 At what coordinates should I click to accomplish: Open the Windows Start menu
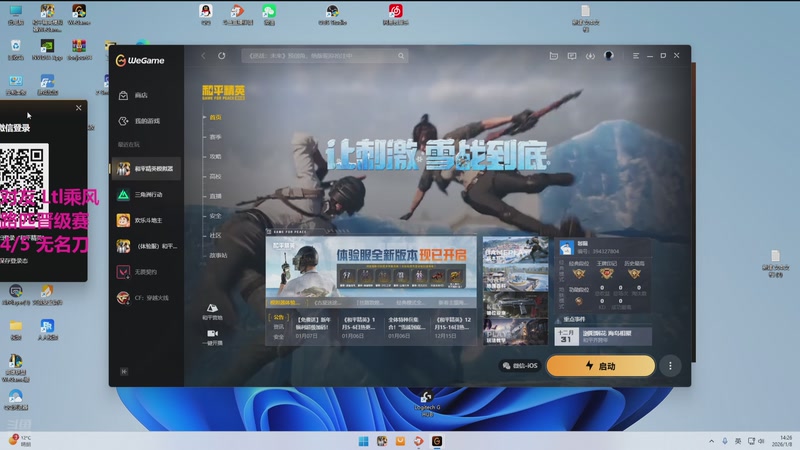tap(363, 441)
